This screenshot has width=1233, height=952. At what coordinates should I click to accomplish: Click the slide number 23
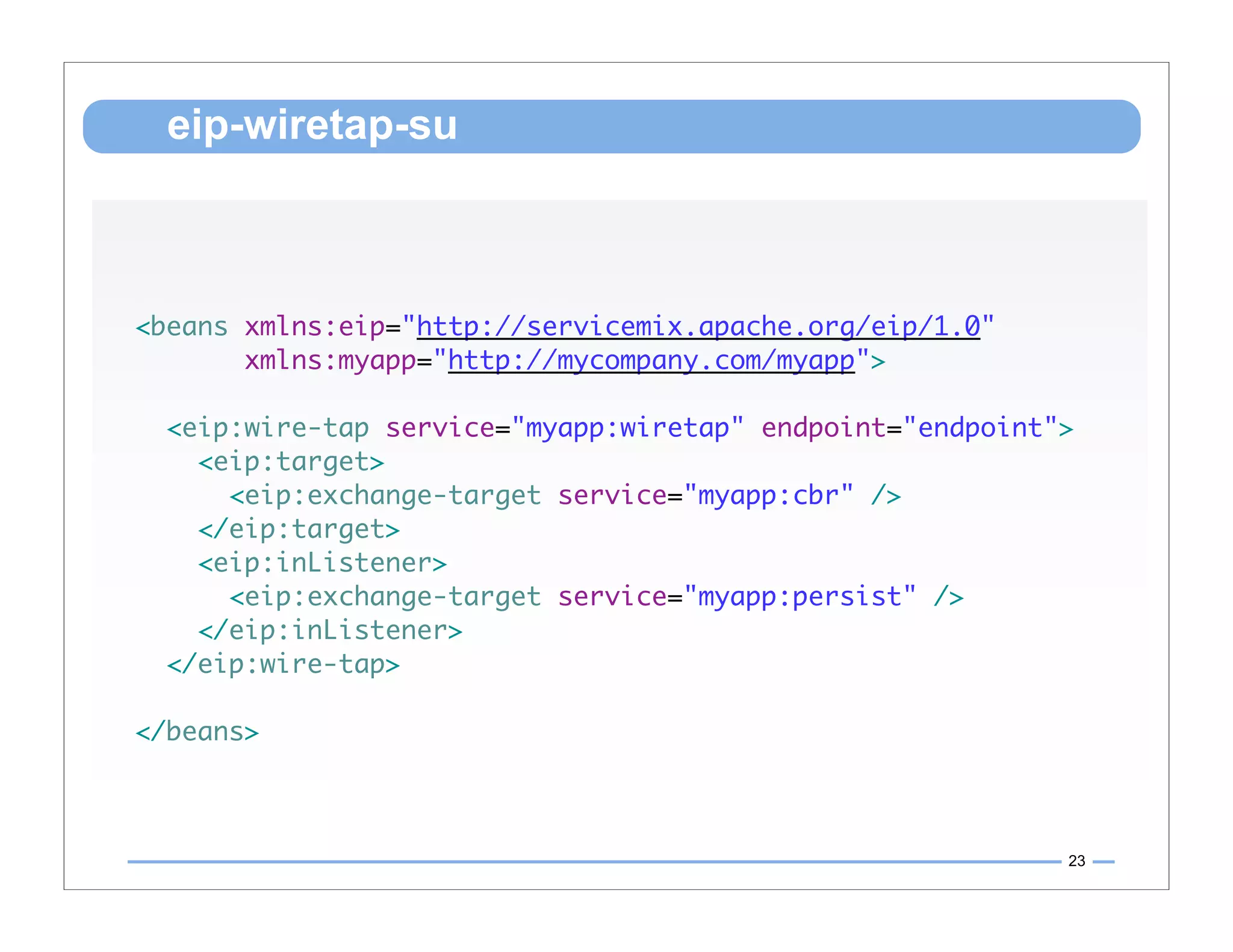[x=1076, y=861]
